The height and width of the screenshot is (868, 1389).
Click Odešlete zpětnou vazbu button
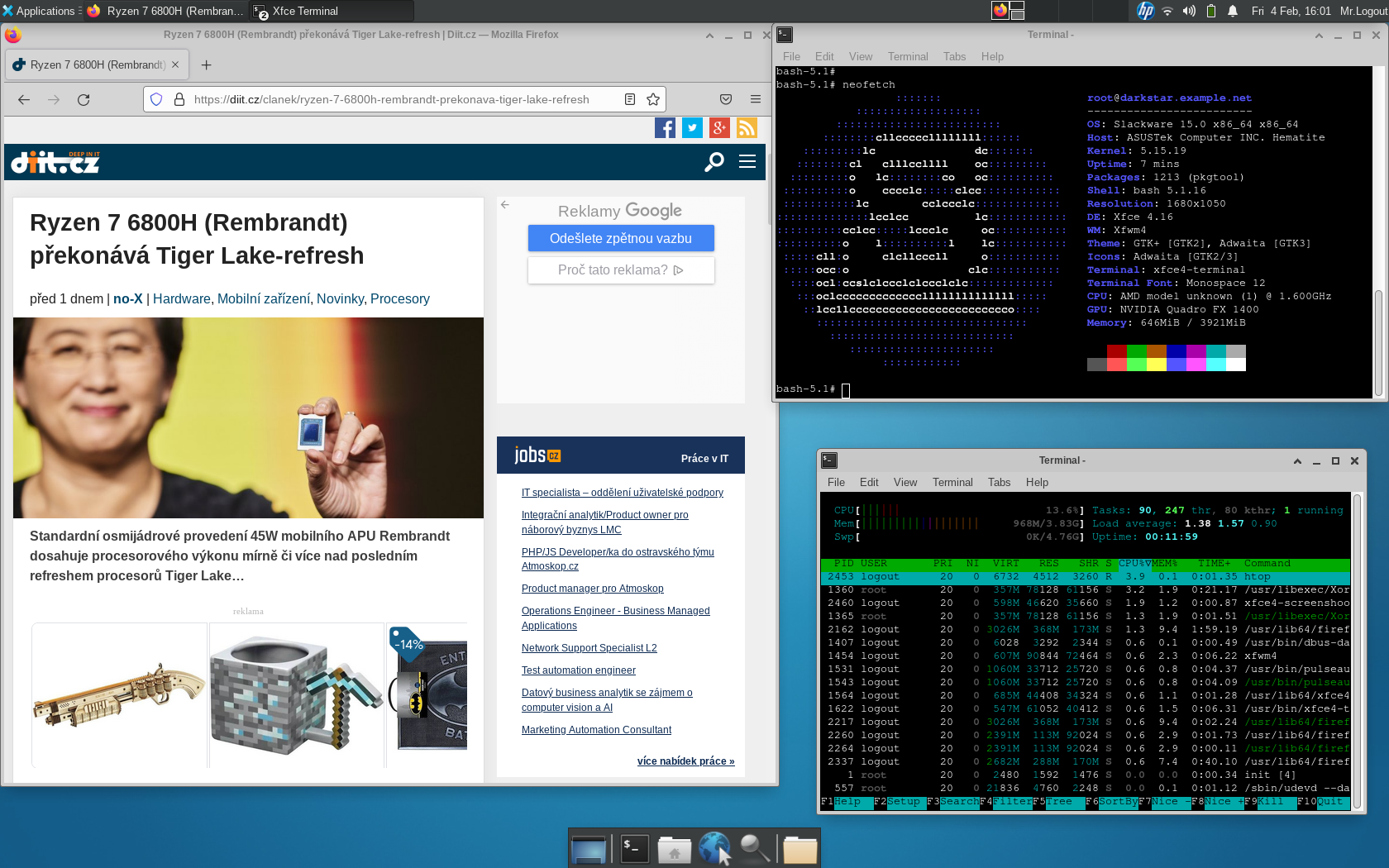(x=621, y=238)
